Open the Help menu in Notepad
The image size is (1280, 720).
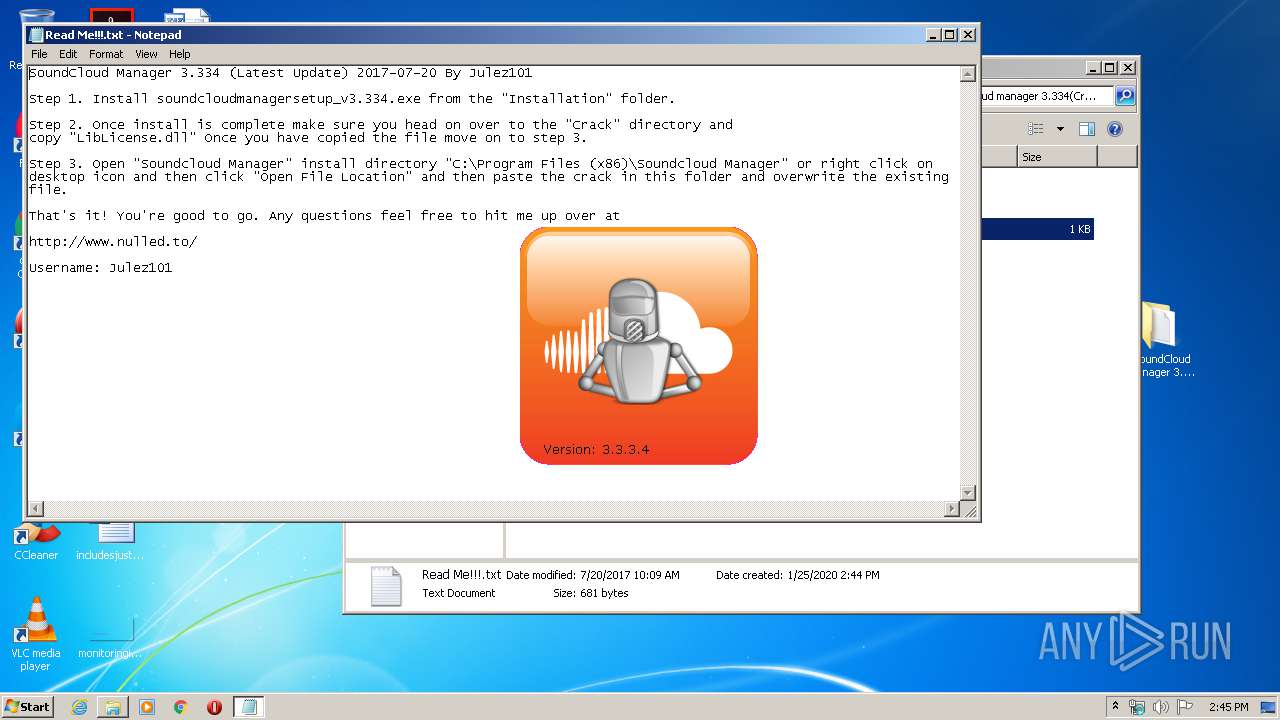tap(179, 54)
